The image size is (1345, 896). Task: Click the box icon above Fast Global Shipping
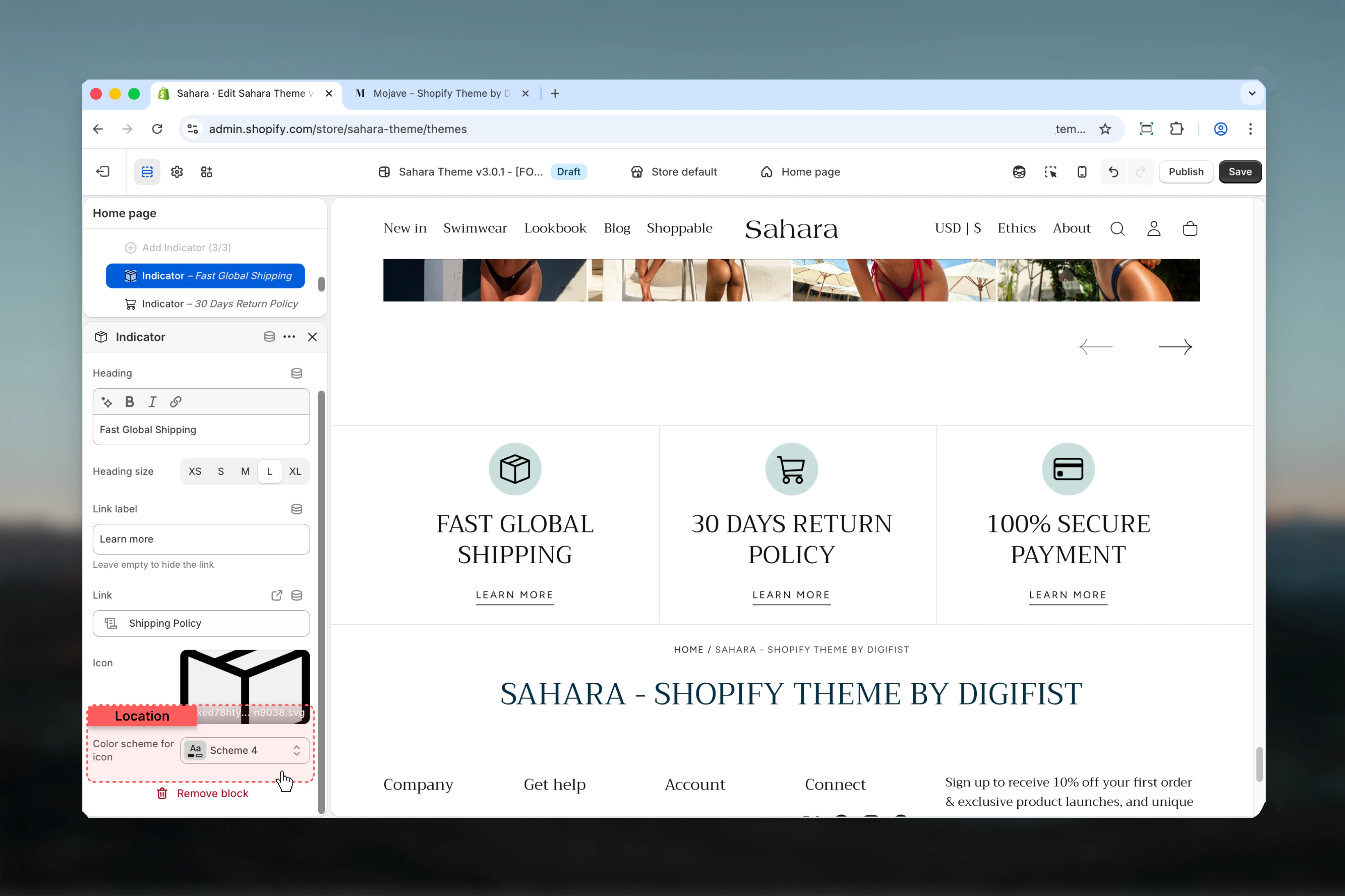[x=515, y=469]
